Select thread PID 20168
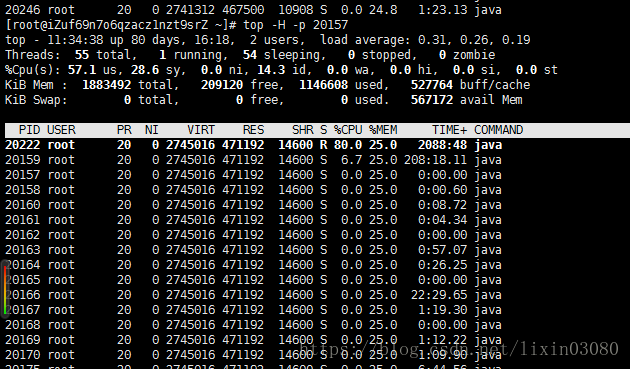 pyautogui.click(x=22, y=325)
